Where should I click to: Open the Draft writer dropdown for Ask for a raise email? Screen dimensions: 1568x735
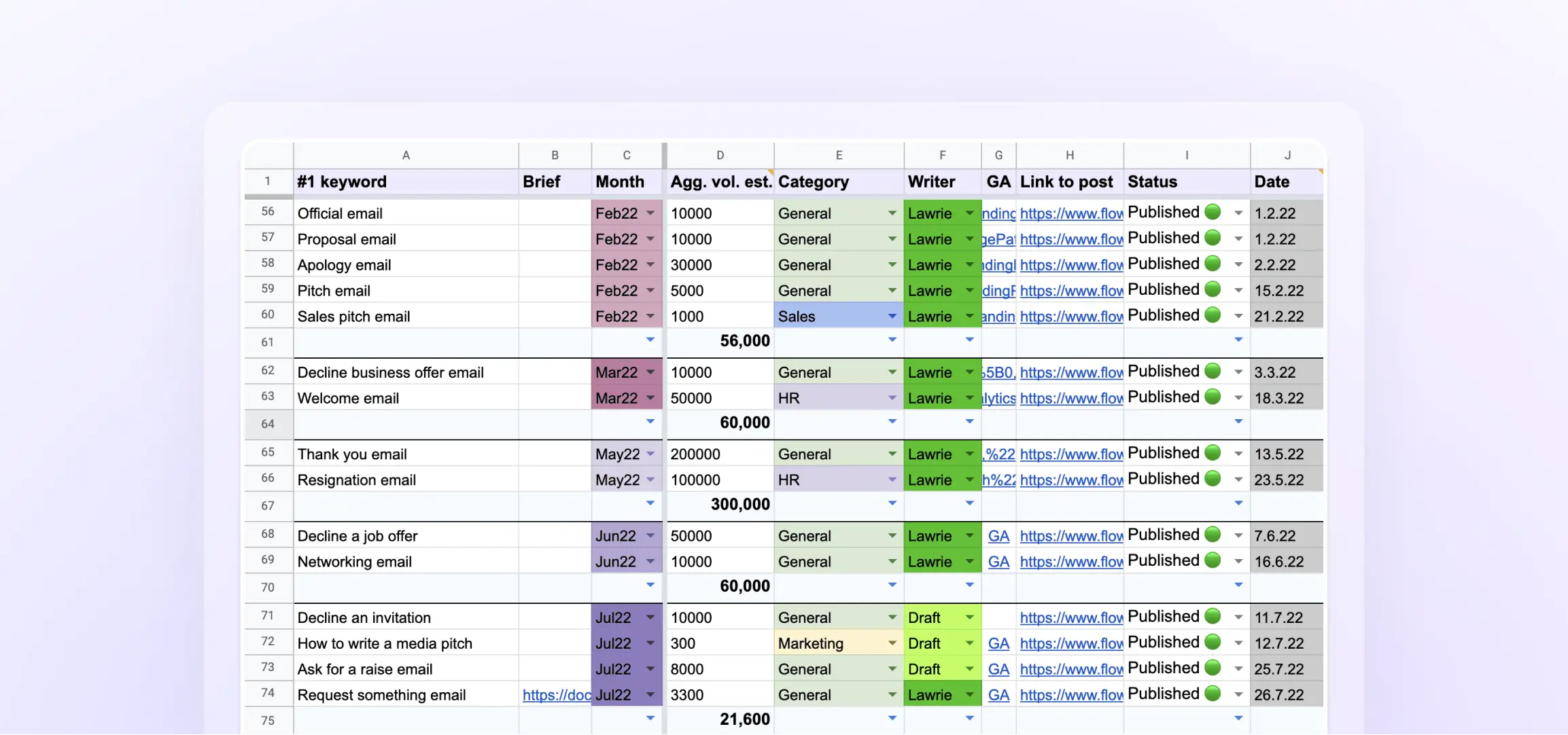pos(970,668)
